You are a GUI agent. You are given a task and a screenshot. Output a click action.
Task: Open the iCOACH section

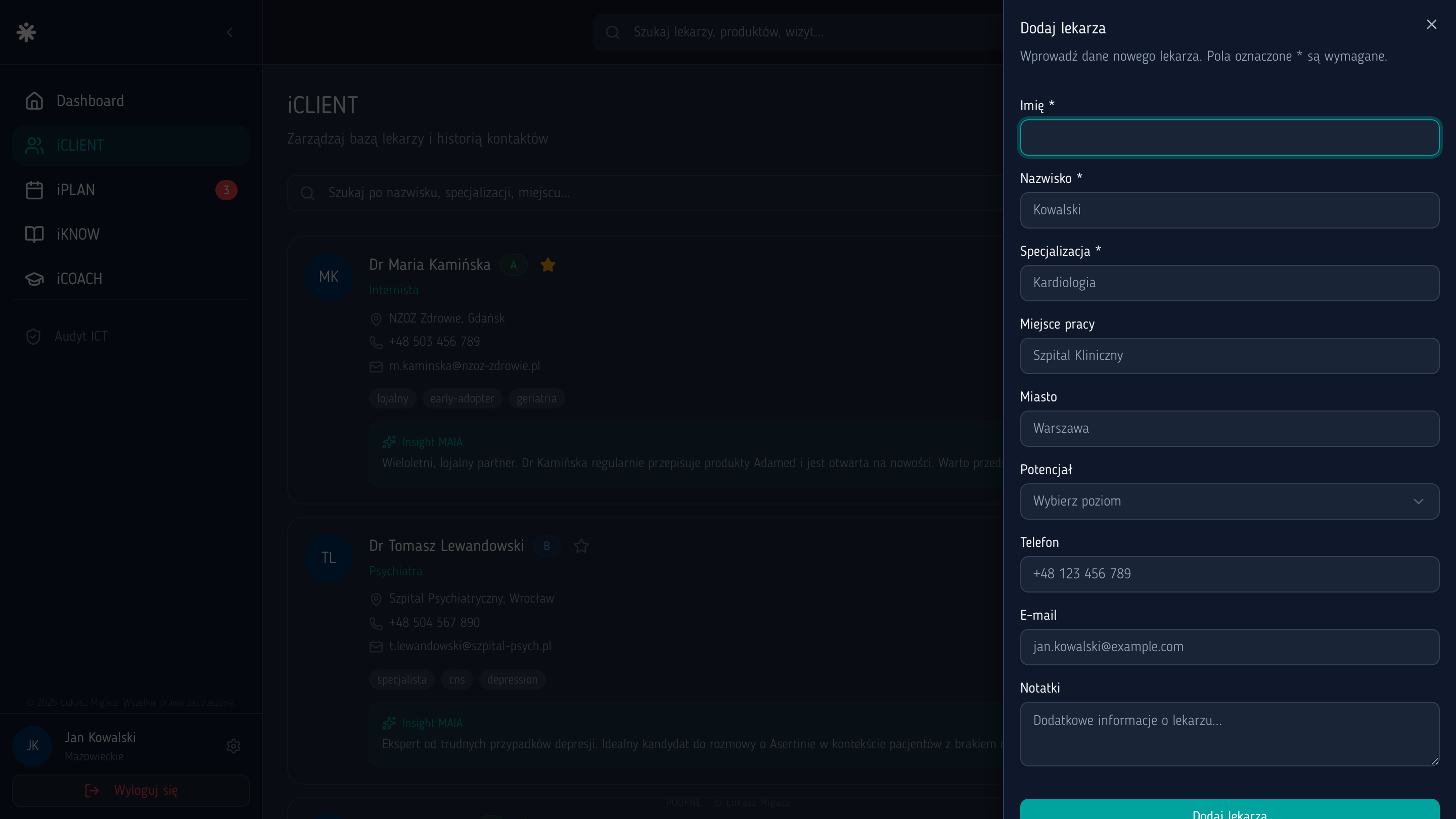click(130, 279)
